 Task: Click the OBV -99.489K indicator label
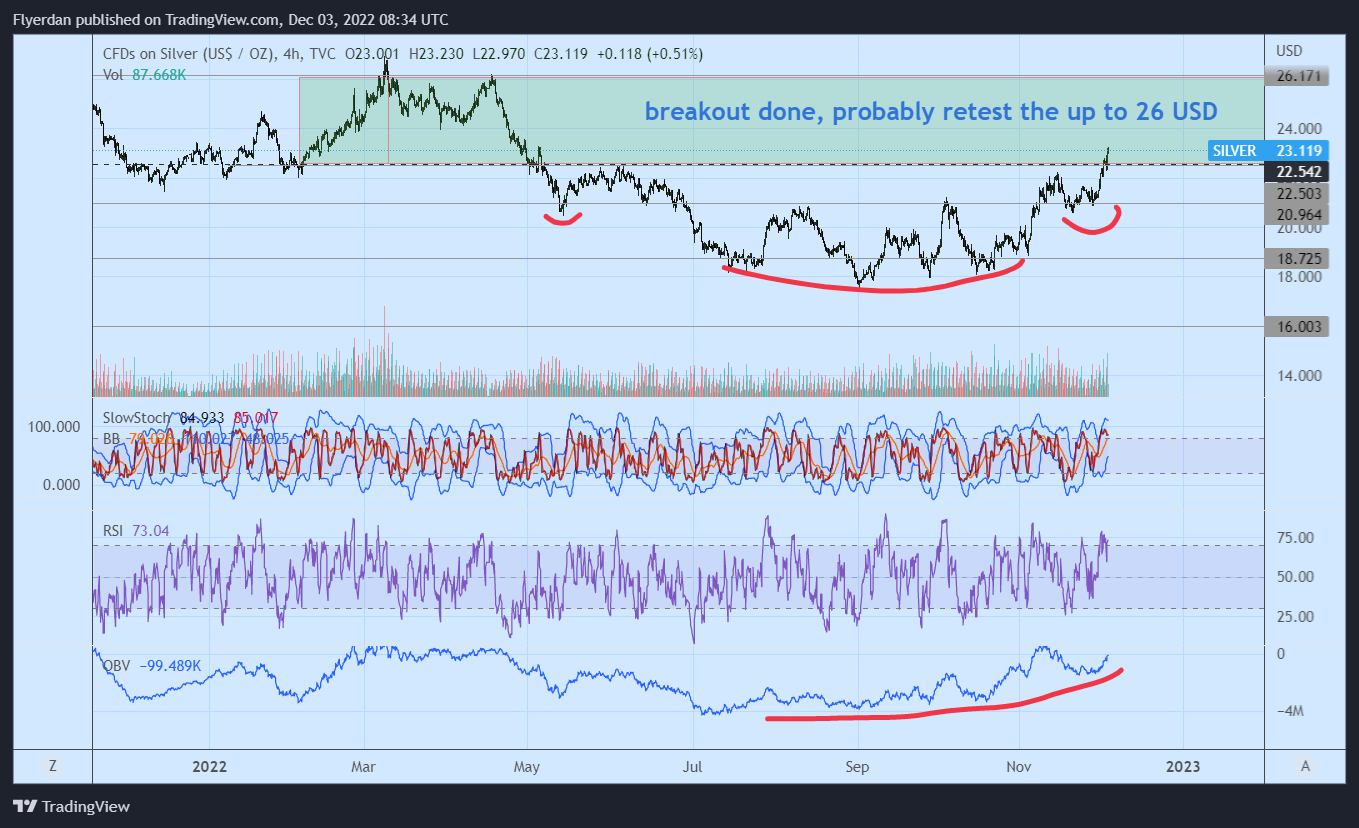tap(153, 665)
